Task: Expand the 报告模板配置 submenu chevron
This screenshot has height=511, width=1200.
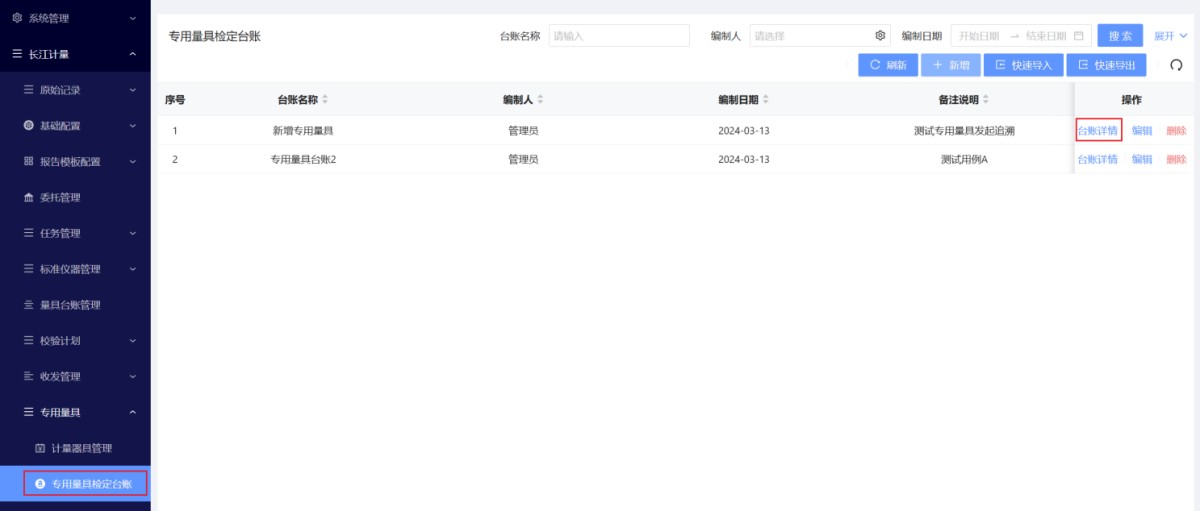Action: tap(133, 162)
